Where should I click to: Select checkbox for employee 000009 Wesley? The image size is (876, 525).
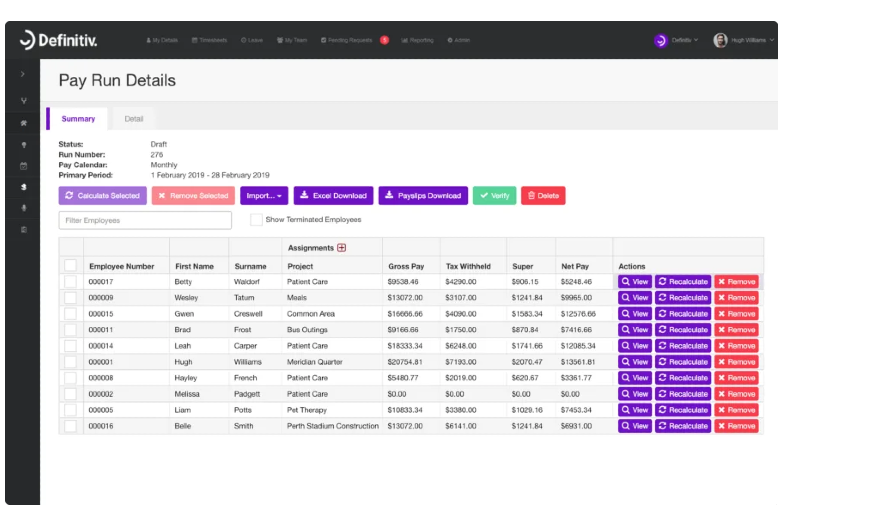[x=70, y=298]
